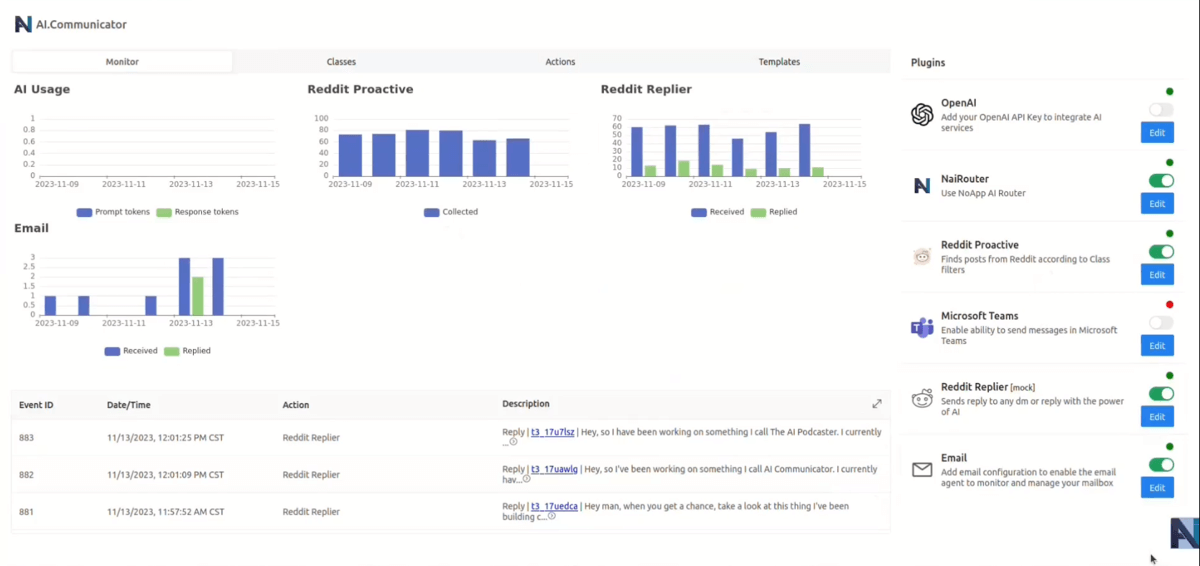Screen dimensions: 1200x566
Task: Open the Templates tab
Action: tap(779, 62)
